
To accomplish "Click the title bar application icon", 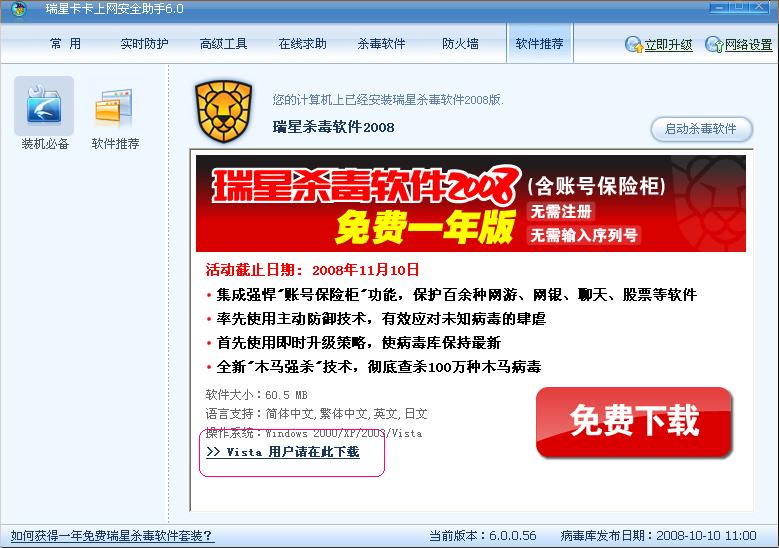I will (18, 8).
